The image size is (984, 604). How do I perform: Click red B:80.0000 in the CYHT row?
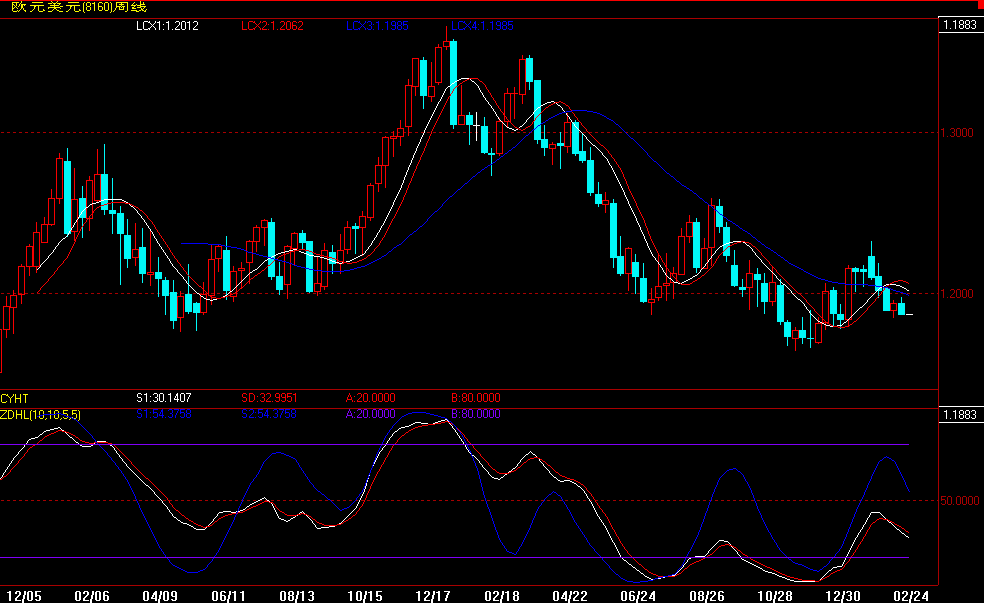476,398
